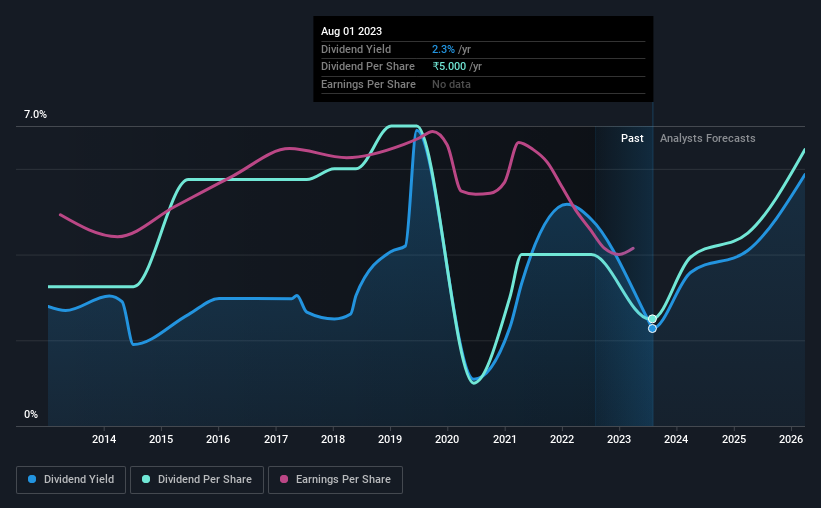Image resolution: width=821 pixels, height=508 pixels.
Task: Click the Dividend Yield tooltip row label
Action: pyautogui.click(x=356, y=49)
